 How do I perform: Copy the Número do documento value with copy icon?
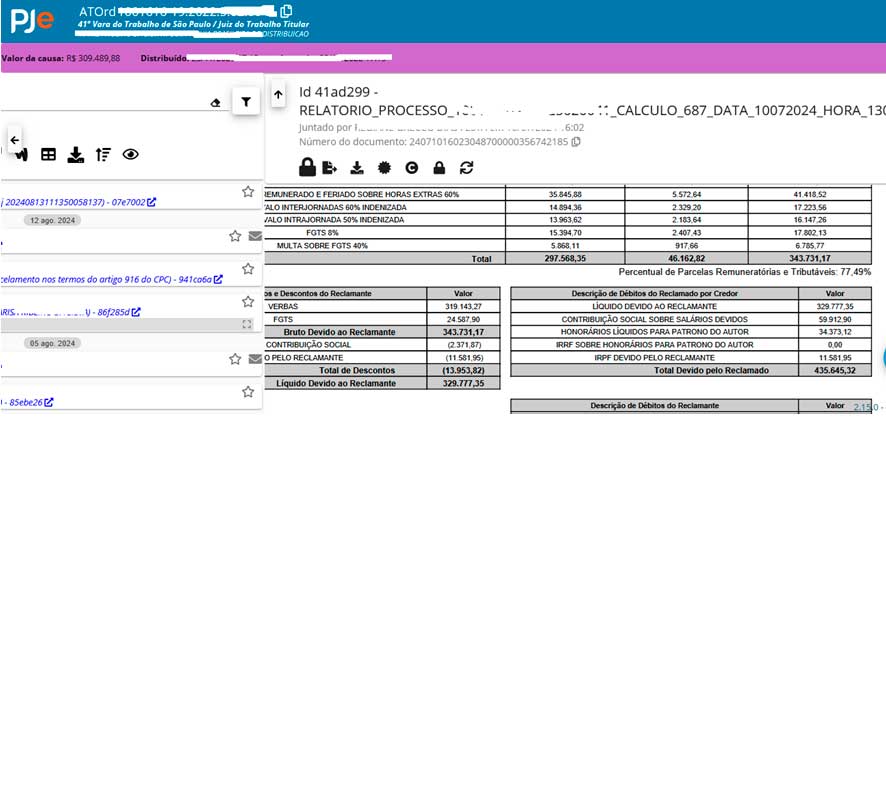click(x=576, y=142)
